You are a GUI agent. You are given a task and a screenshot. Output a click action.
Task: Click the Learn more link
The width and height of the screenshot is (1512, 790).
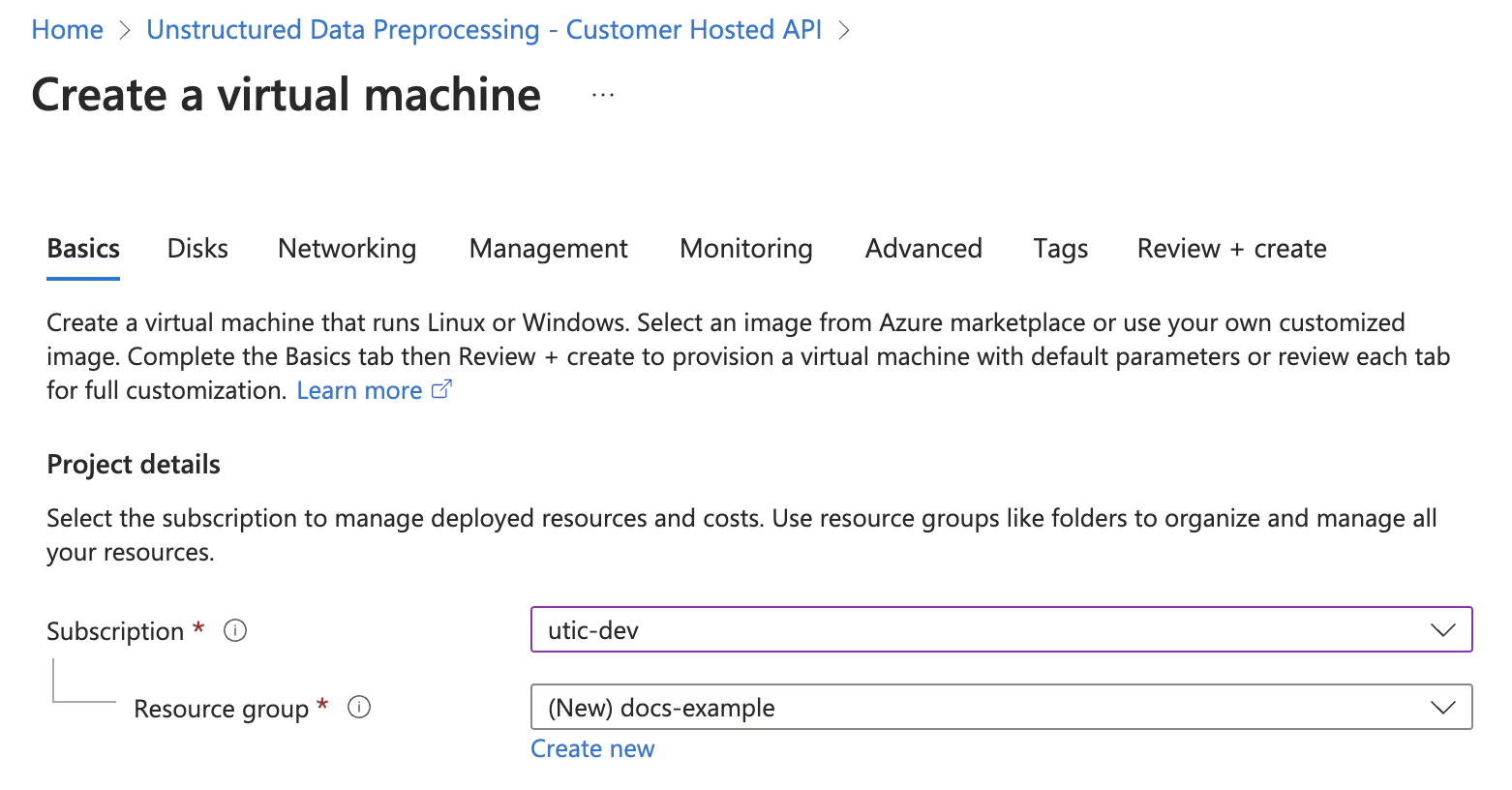point(359,390)
